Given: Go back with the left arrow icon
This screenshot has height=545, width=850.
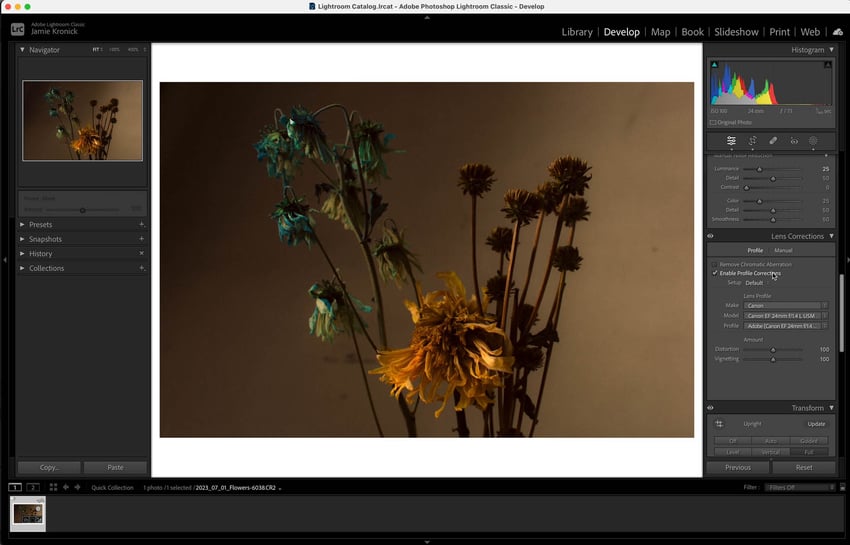Looking at the screenshot, I should click(x=66, y=487).
